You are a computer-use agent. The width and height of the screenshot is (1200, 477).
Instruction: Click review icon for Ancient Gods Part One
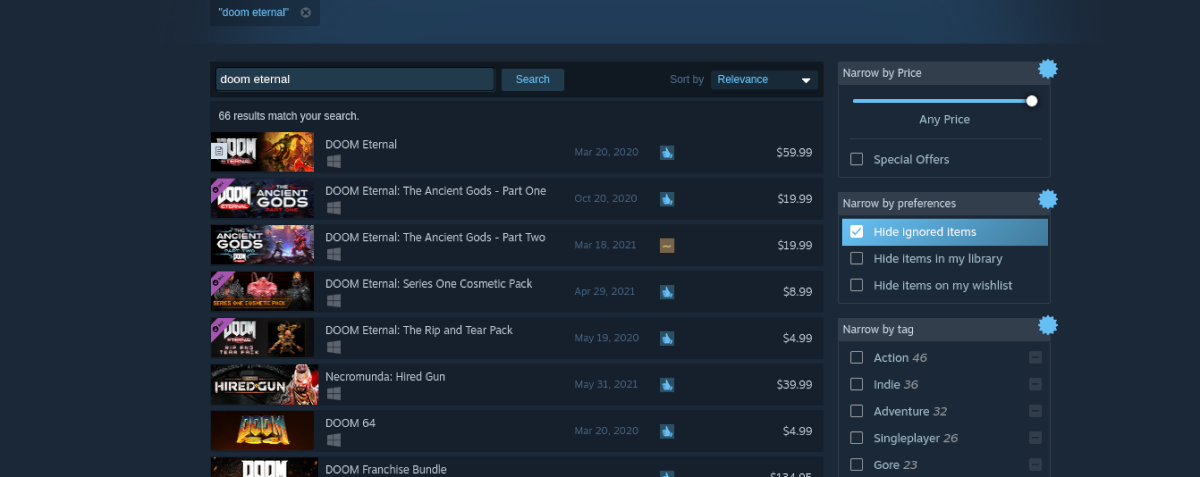(667, 199)
